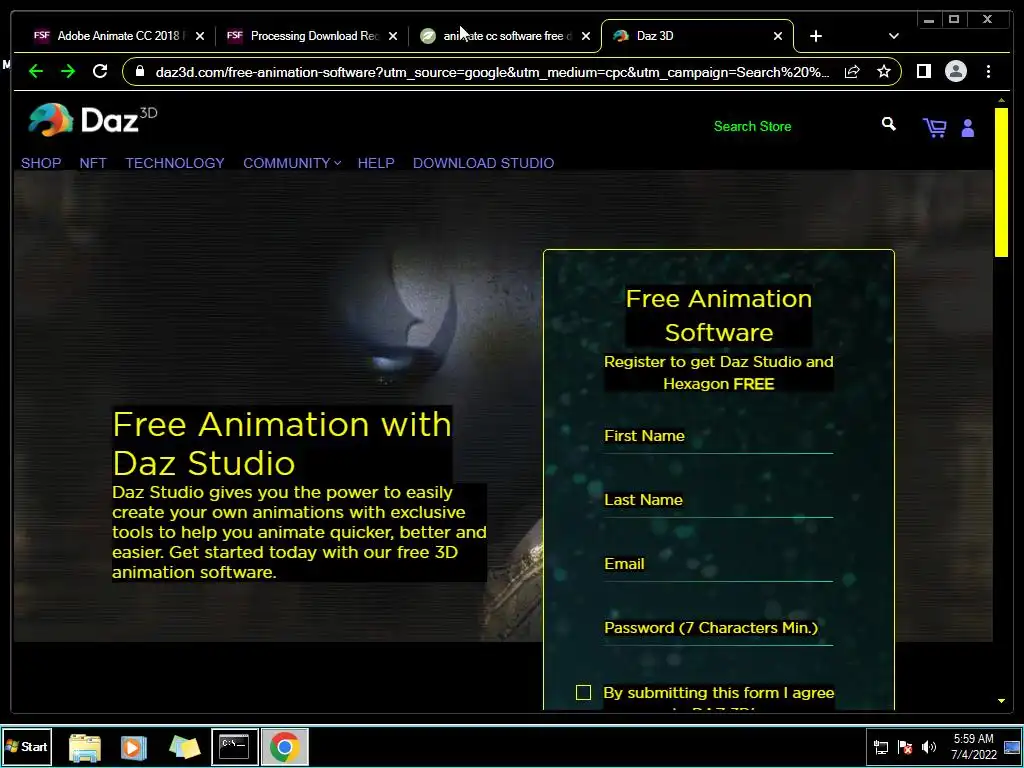1024x768 pixels.
Task: Bookmark this page with the star icon
Action: [x=884, y=71]
